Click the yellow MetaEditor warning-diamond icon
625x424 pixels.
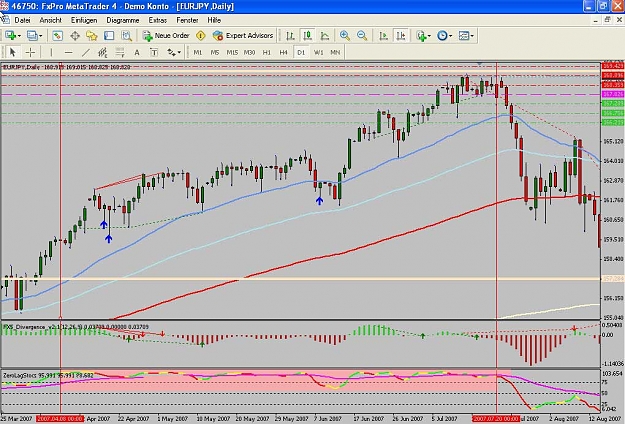click(200, 36)
